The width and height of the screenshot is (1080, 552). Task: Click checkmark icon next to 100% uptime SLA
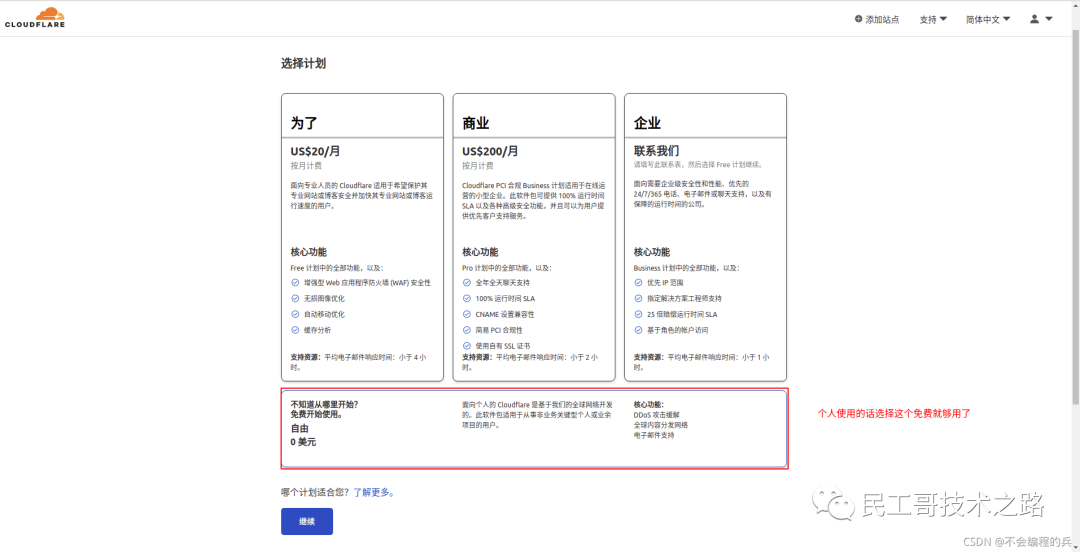tap(467, 298)
